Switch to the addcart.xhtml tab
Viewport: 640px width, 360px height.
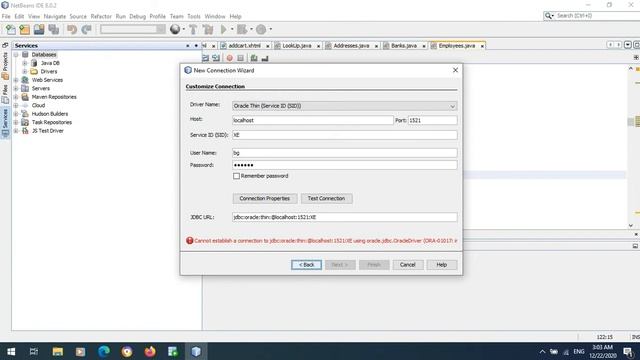tap(244, 46)
